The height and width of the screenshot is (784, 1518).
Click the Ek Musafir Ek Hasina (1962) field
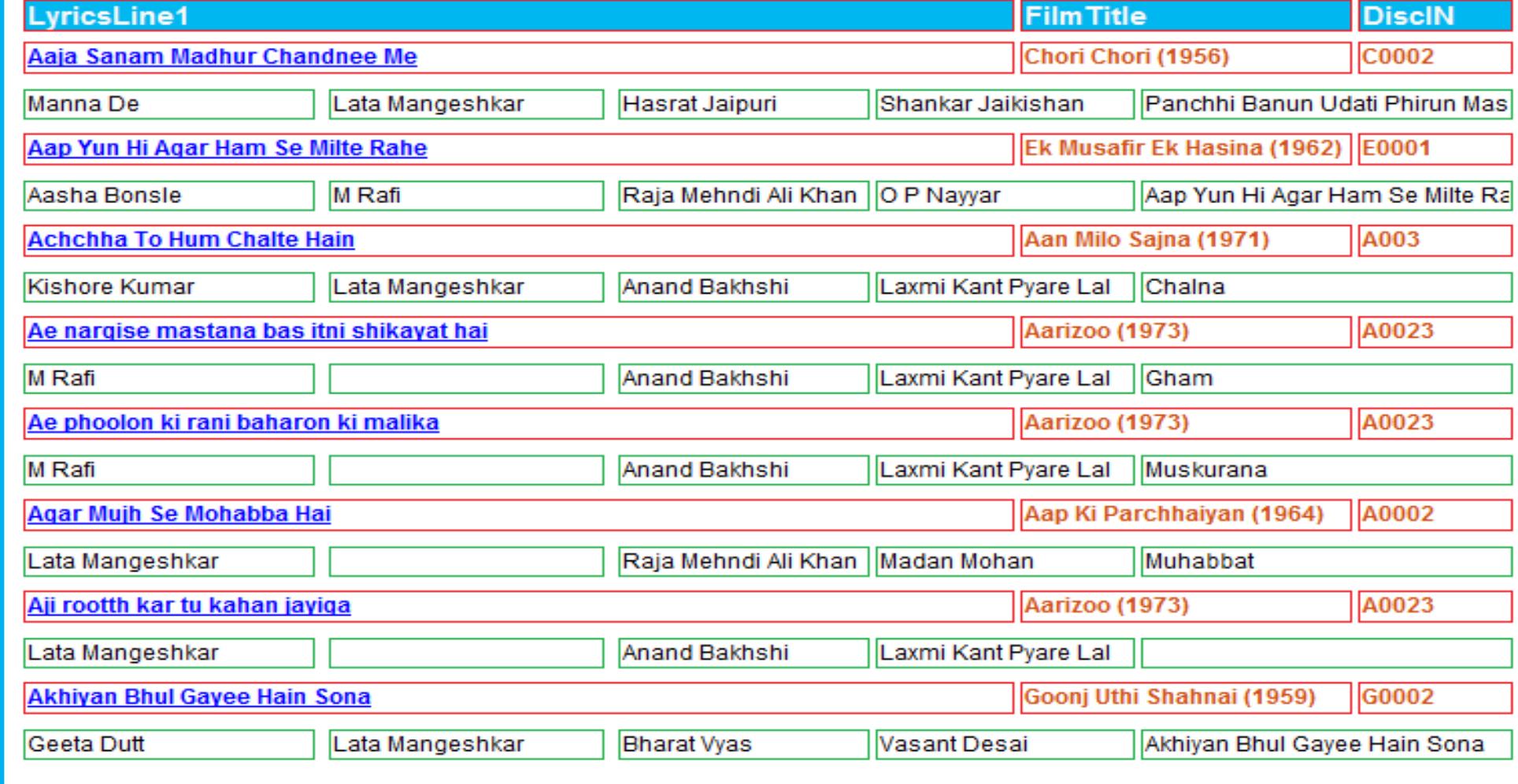[x=1185, y=149]
